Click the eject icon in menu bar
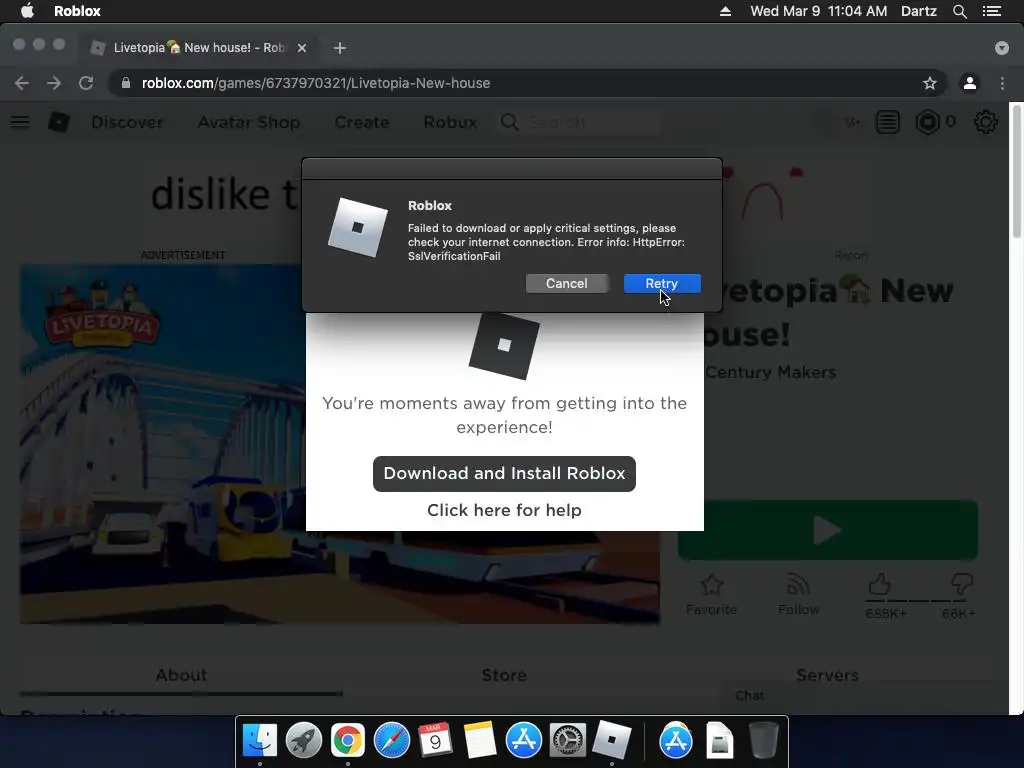This screenshot has height=768, width=1024. click(726, 11)
